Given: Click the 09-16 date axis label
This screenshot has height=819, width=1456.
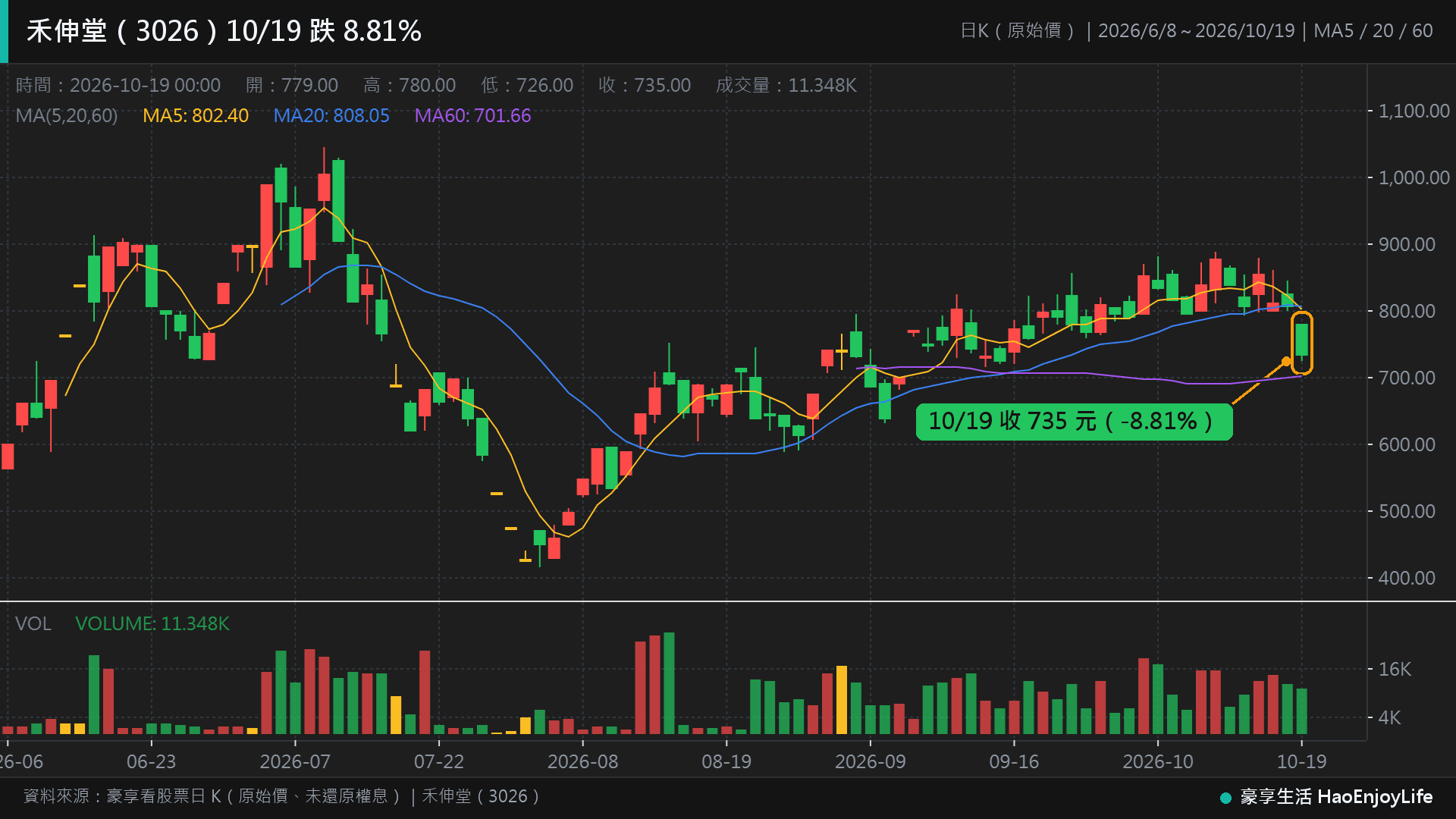Looking at the screenshot, I should pyautogui.click(x=1014, y=762).
